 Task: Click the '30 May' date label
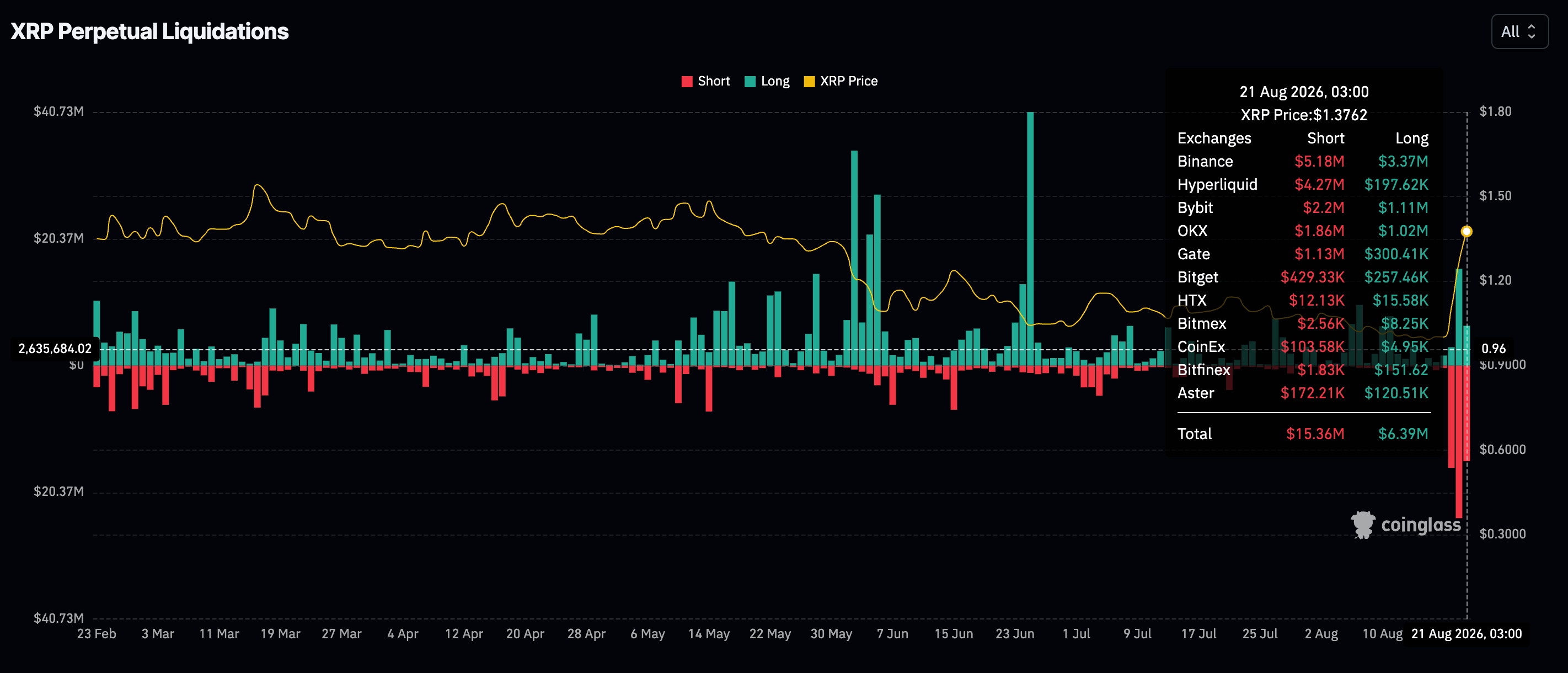click(831, 634)
